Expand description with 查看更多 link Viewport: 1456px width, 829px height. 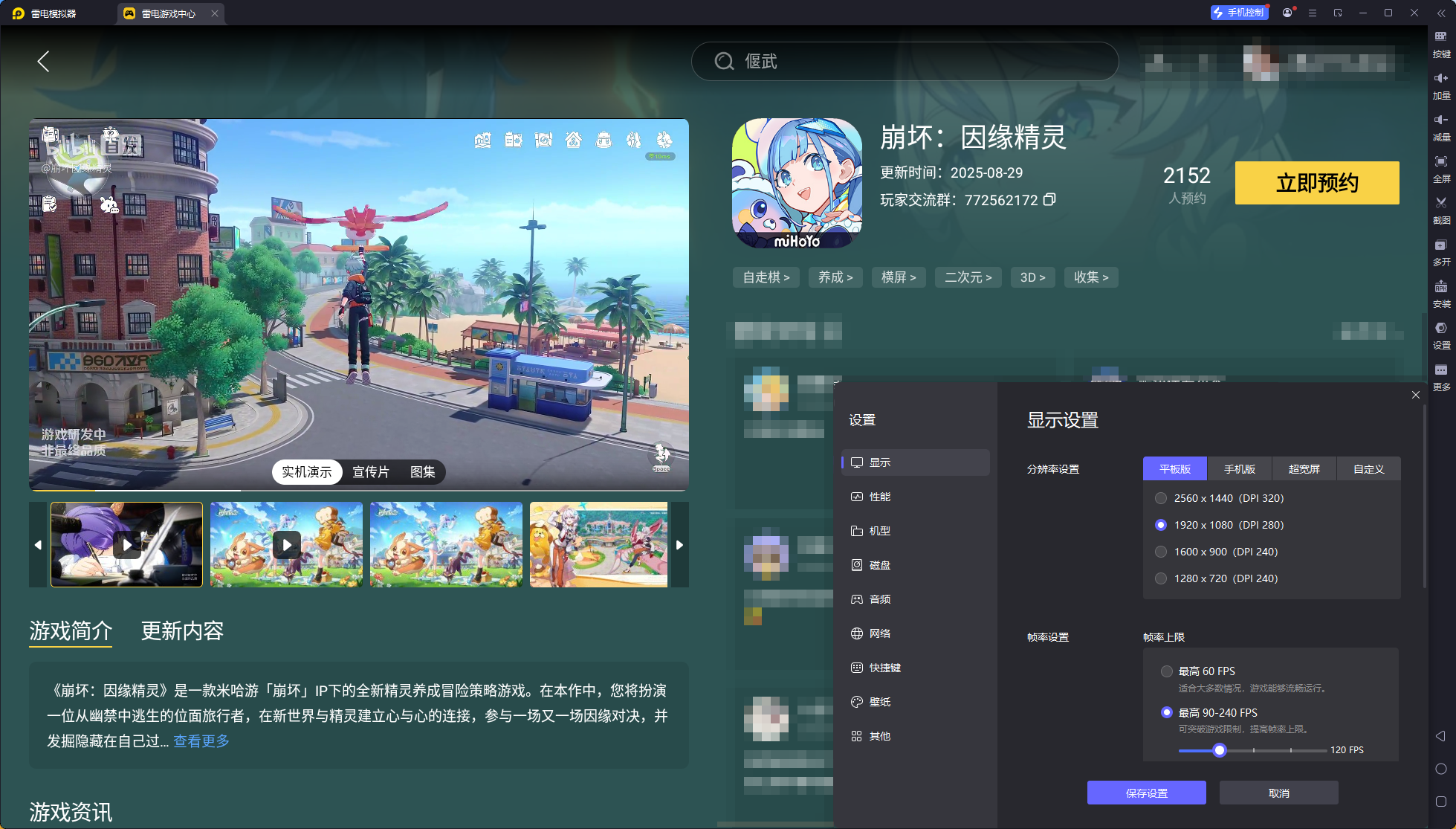201,741
